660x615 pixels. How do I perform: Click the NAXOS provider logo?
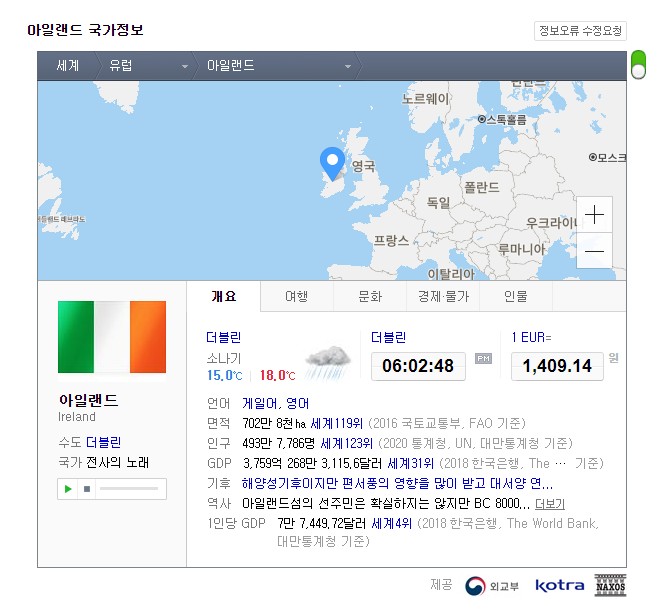pyautogui.click(x=610, y=586)
